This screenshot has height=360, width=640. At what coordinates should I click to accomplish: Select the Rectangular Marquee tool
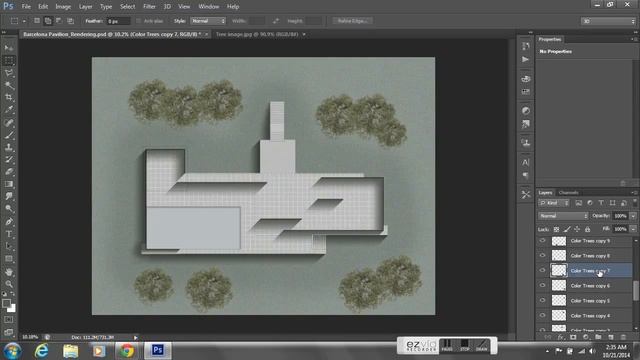[9, 60]
